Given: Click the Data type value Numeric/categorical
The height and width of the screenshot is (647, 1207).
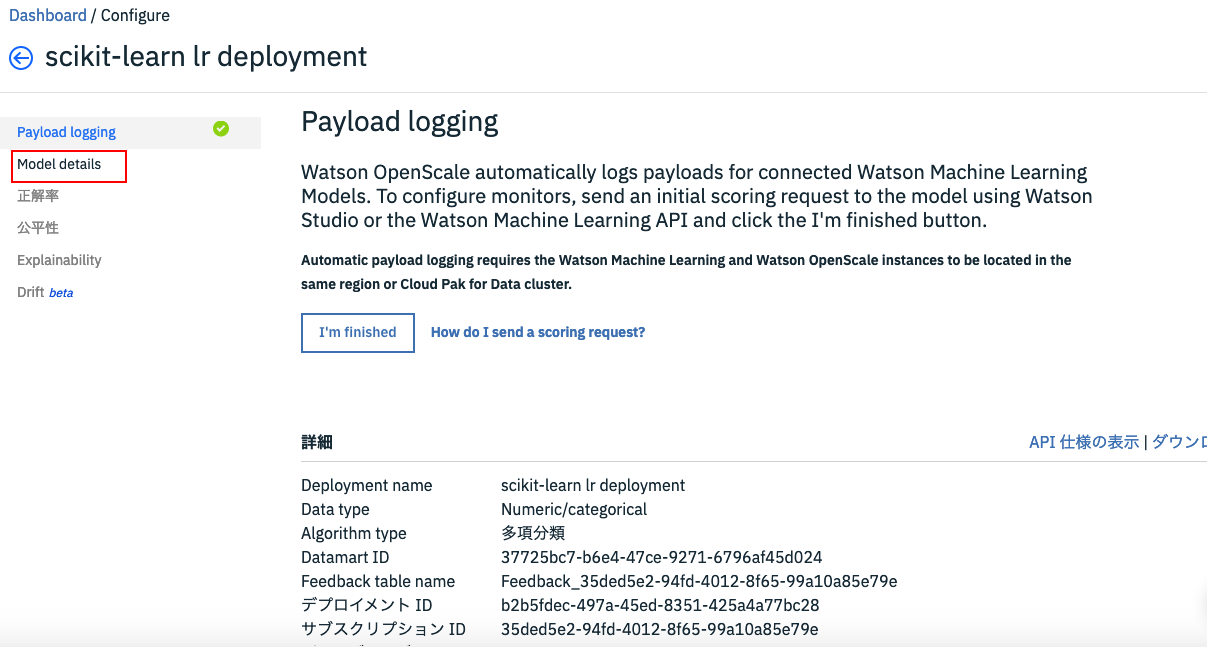Looking at the screenshot, I should click(x=574, y=509).
